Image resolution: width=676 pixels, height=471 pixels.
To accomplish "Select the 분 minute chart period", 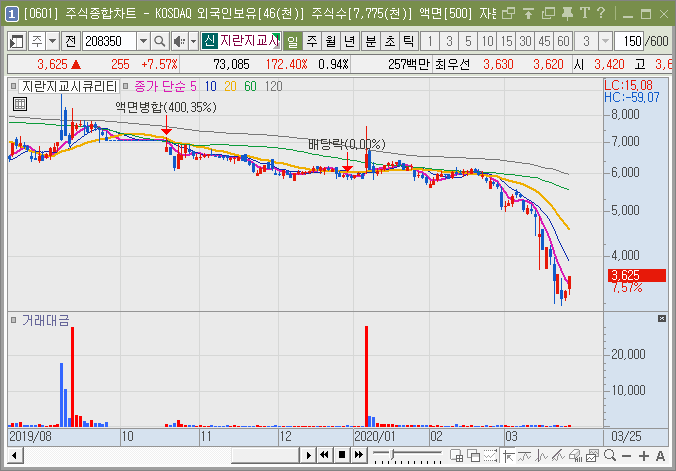I will pyautogui.click(x=370, y=41).
